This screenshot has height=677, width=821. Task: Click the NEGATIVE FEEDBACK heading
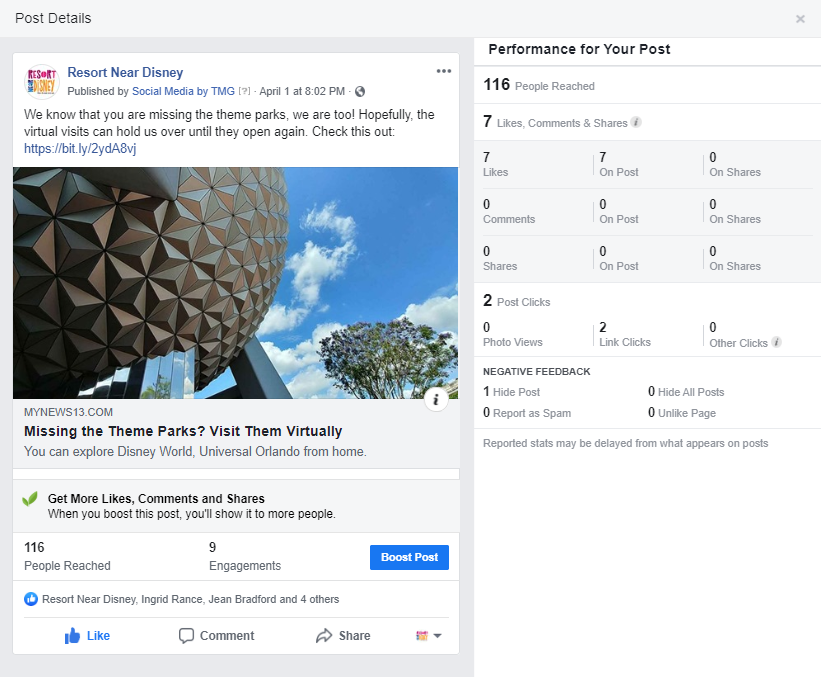coord(537,371)
